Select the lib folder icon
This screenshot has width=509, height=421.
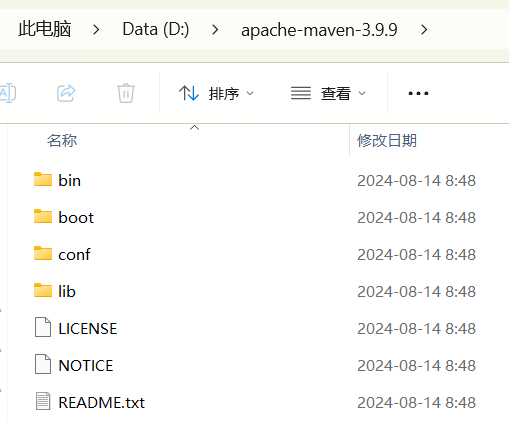tap(43, 290)
